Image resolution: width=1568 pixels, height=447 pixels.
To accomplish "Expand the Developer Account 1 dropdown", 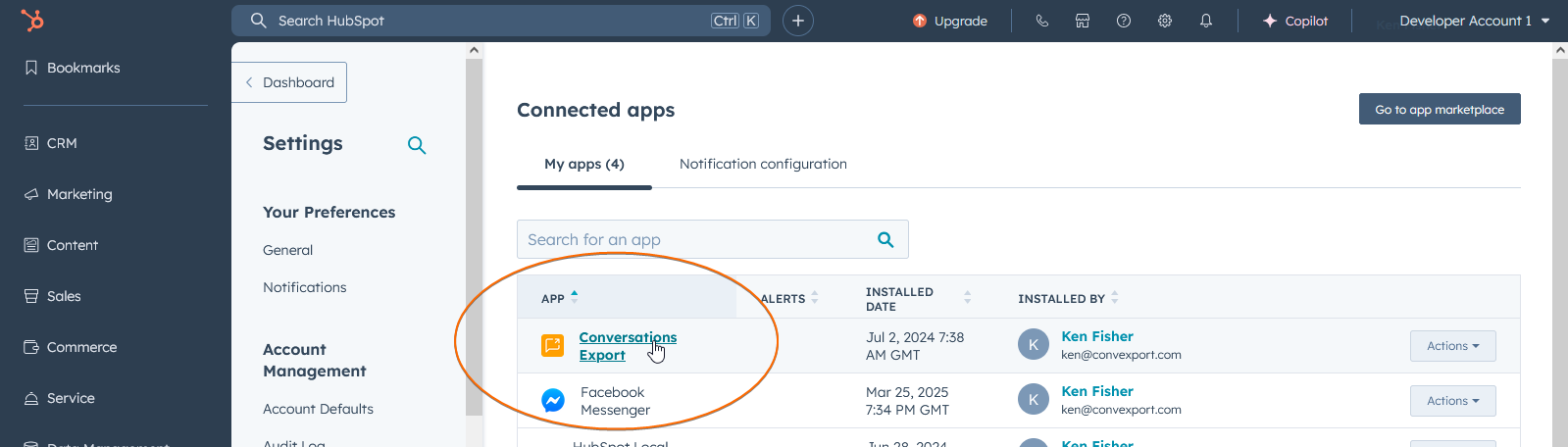I will (x=1474, y=21).
